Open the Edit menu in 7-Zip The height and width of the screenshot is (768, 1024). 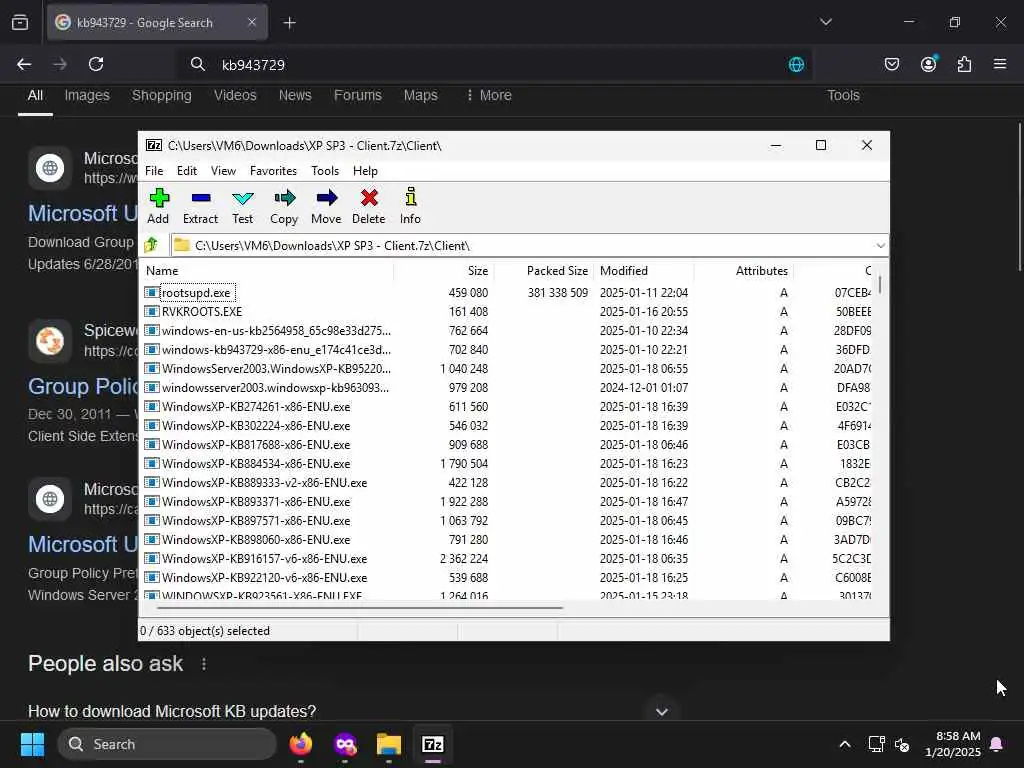point(187,170)
